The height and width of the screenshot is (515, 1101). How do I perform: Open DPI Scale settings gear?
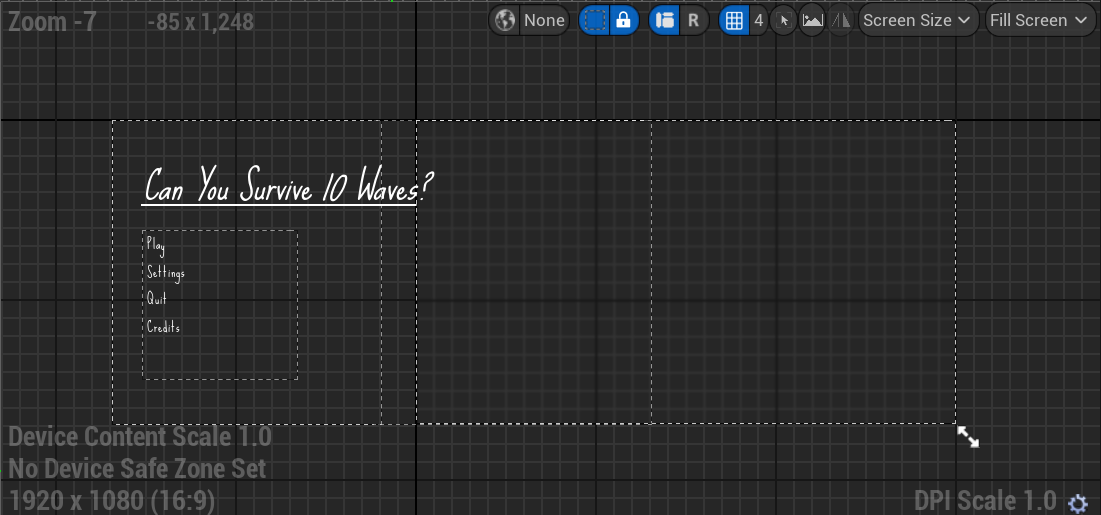pos(1077,502)
